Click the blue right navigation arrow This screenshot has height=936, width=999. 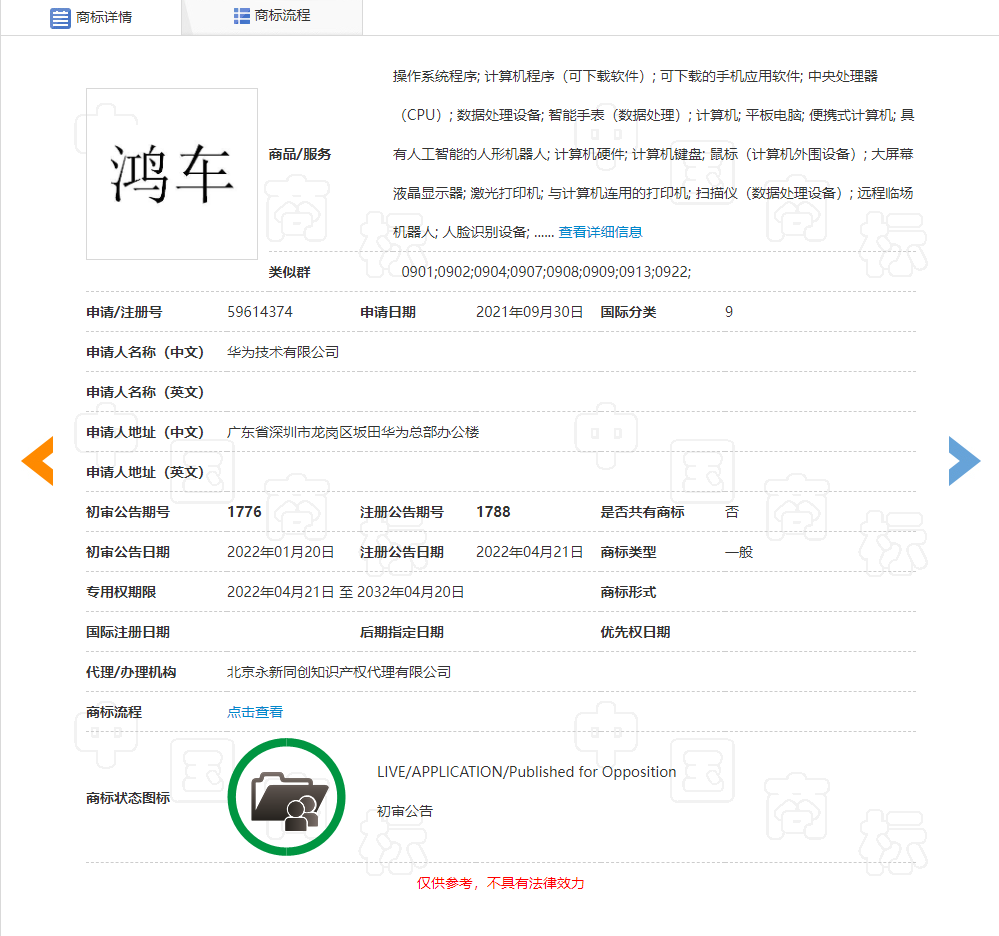pyautogui.click(x=963, y=461)
